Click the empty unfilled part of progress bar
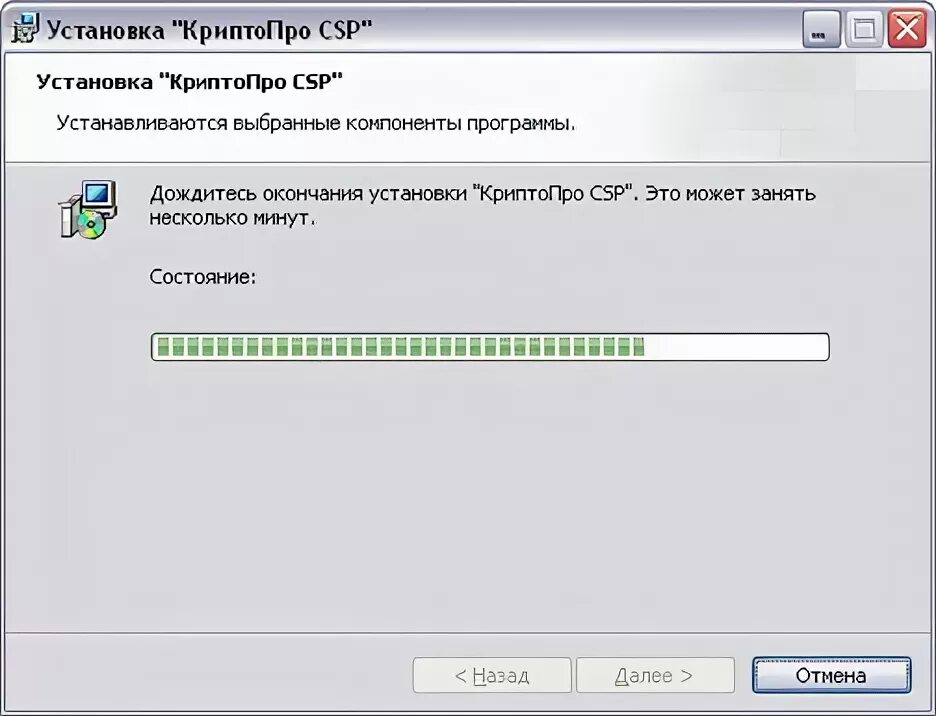The image size is (936, 716). (735, 346)
